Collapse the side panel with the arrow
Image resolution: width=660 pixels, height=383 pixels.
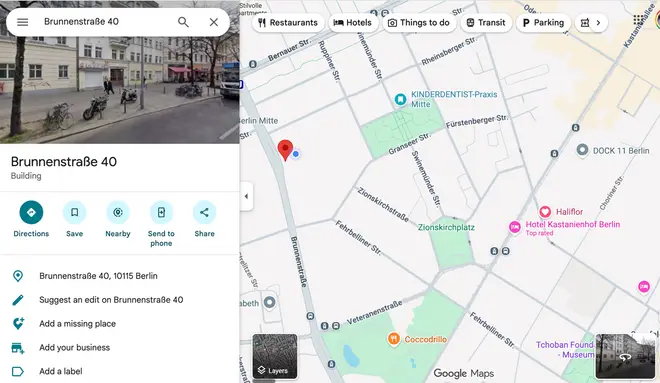point(246,196)
